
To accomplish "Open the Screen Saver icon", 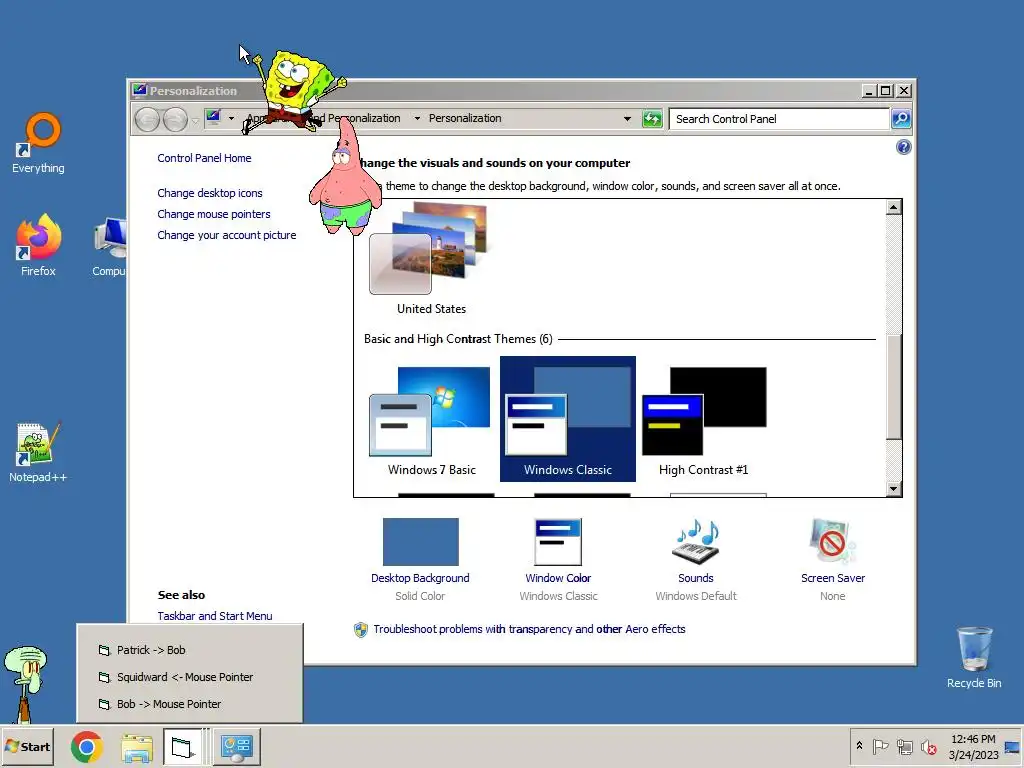I will [x=832, y=542].
